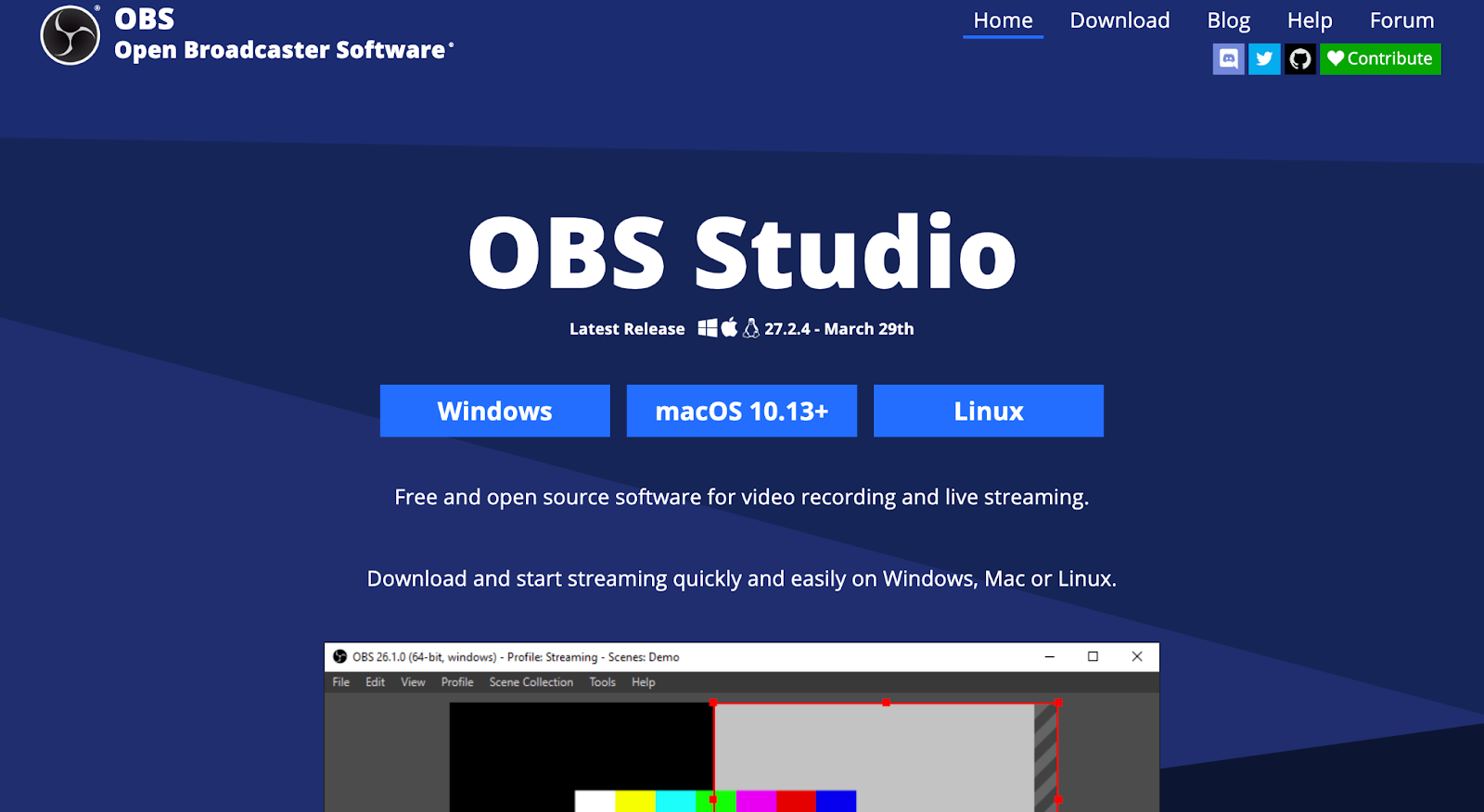Image resolution: width=1484 pixels, height=812 pixels.
Task: Open View menu in OBS demo screenshot
Action: [413, 682]
